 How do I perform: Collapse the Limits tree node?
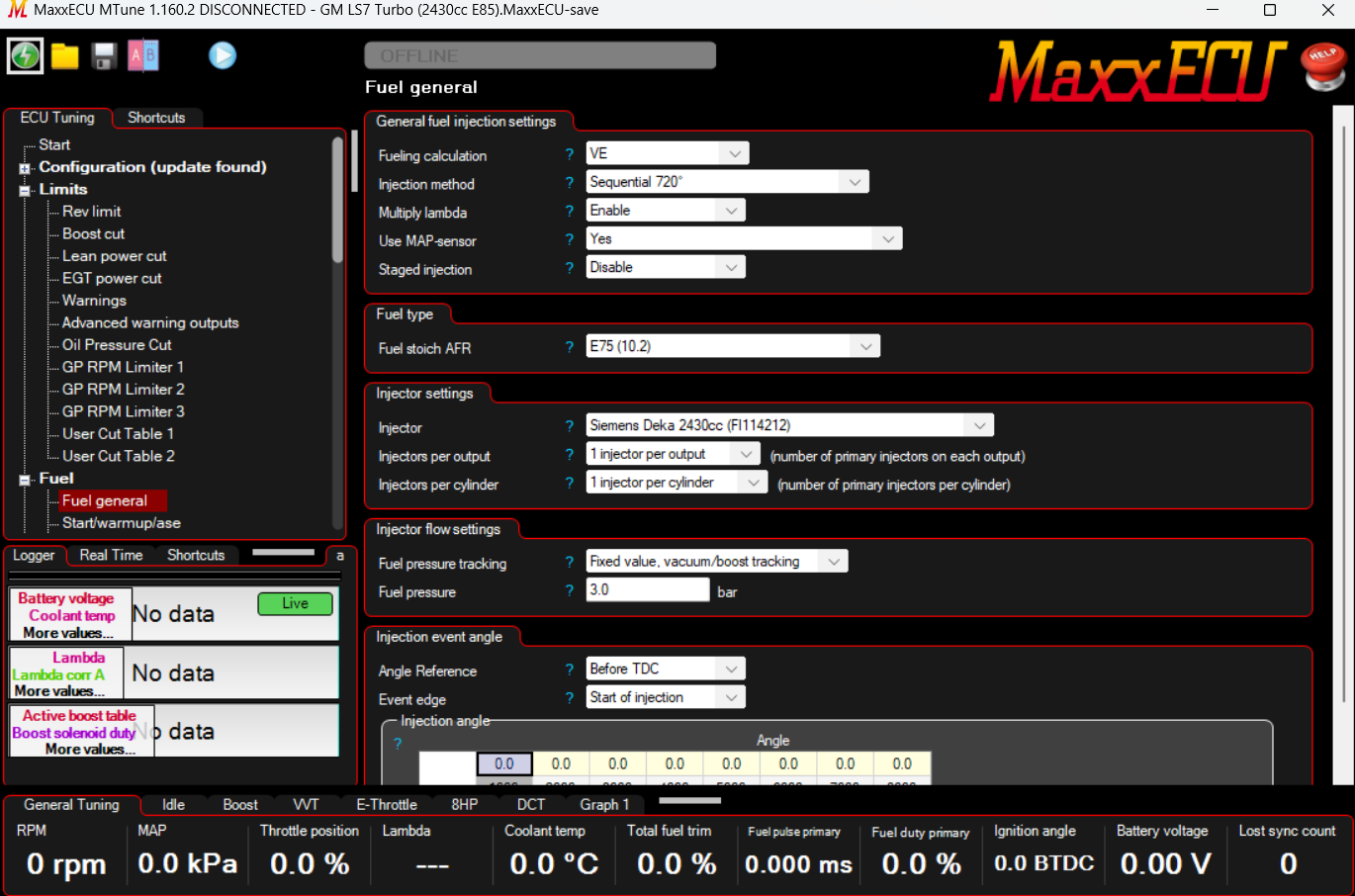(24, 190)
